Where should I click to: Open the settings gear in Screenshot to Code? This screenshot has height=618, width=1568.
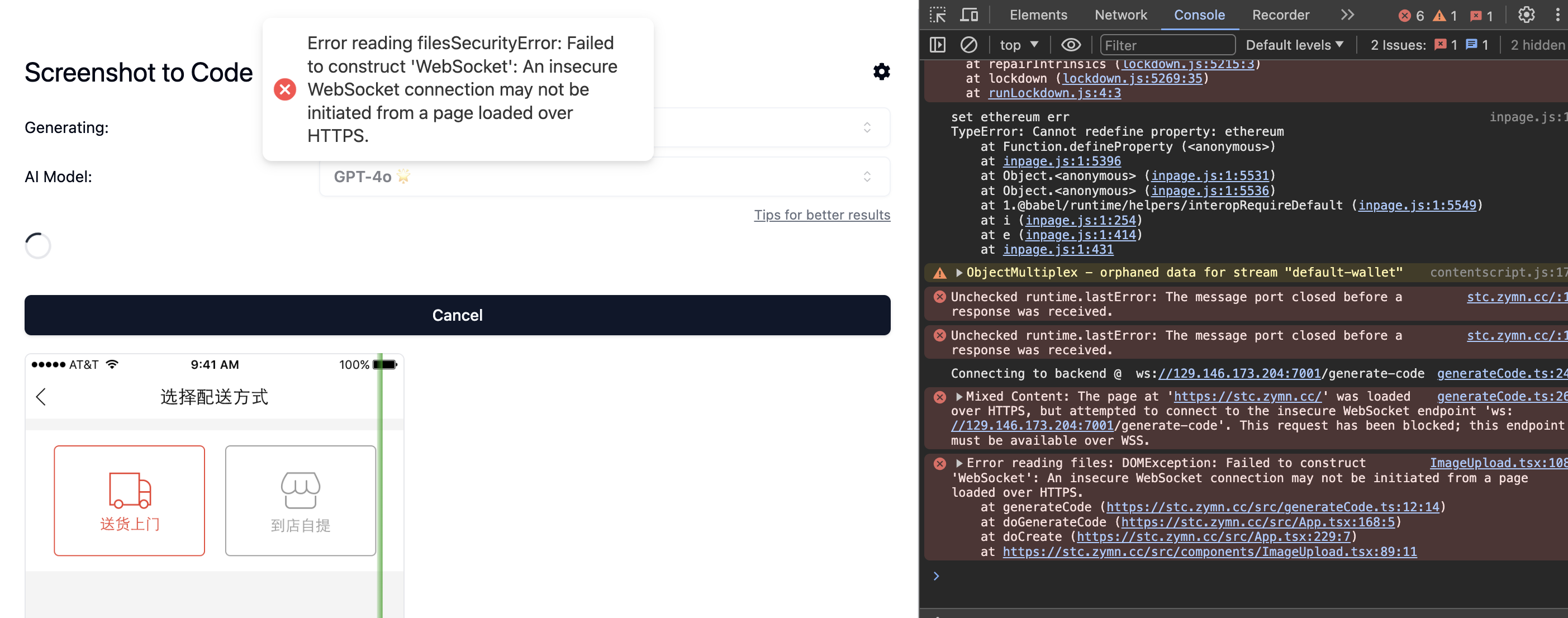tap(881, 72)
